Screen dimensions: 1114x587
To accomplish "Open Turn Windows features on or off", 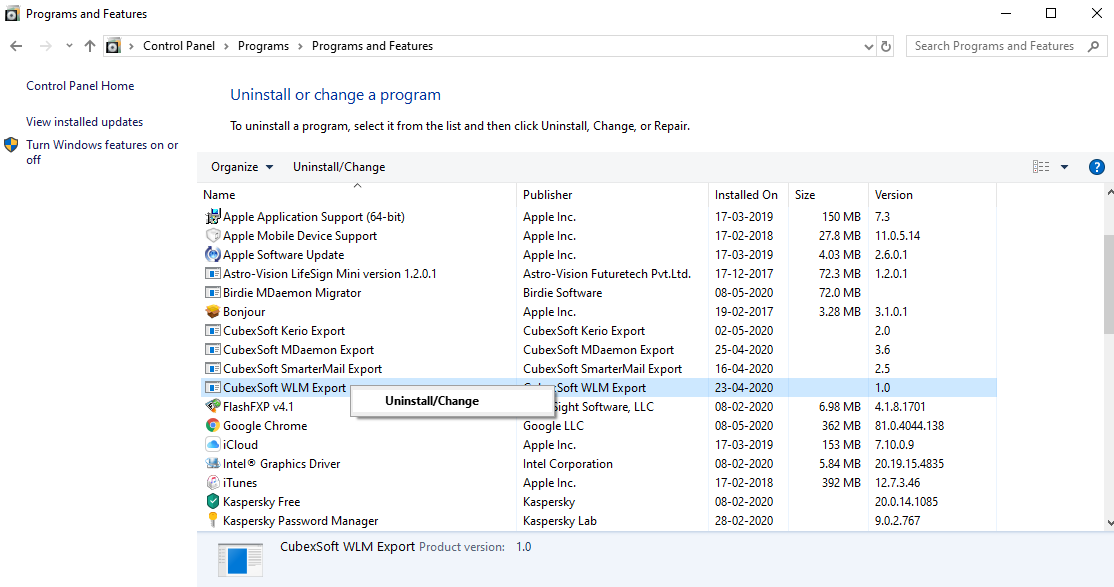I will tap(102, 152).
